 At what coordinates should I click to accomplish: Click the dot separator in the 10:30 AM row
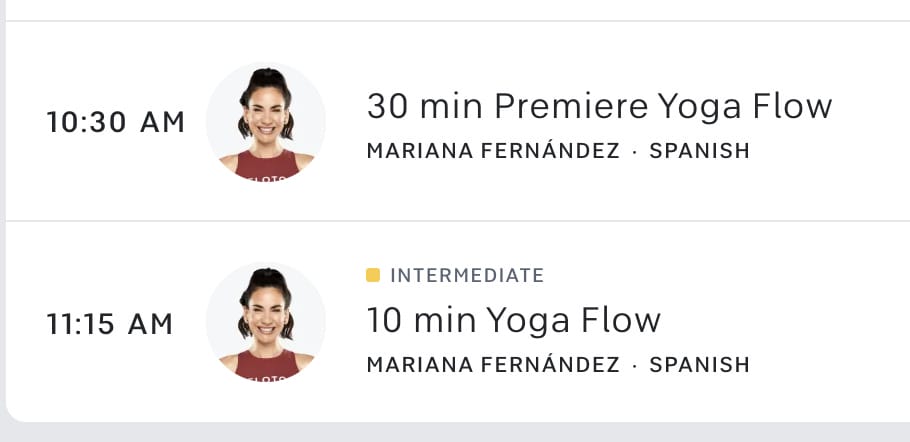(x=635, y=153)
